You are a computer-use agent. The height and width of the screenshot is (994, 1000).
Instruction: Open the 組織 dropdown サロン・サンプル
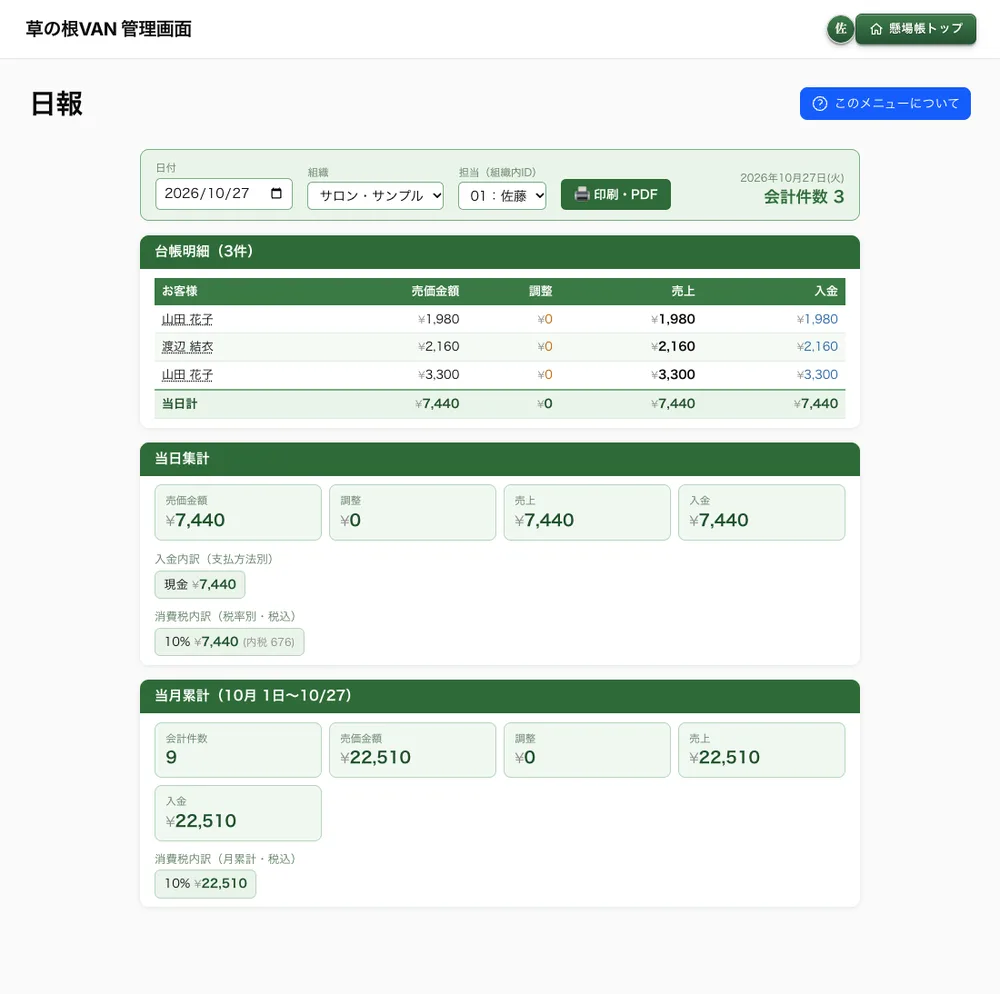tap(375, 196)
